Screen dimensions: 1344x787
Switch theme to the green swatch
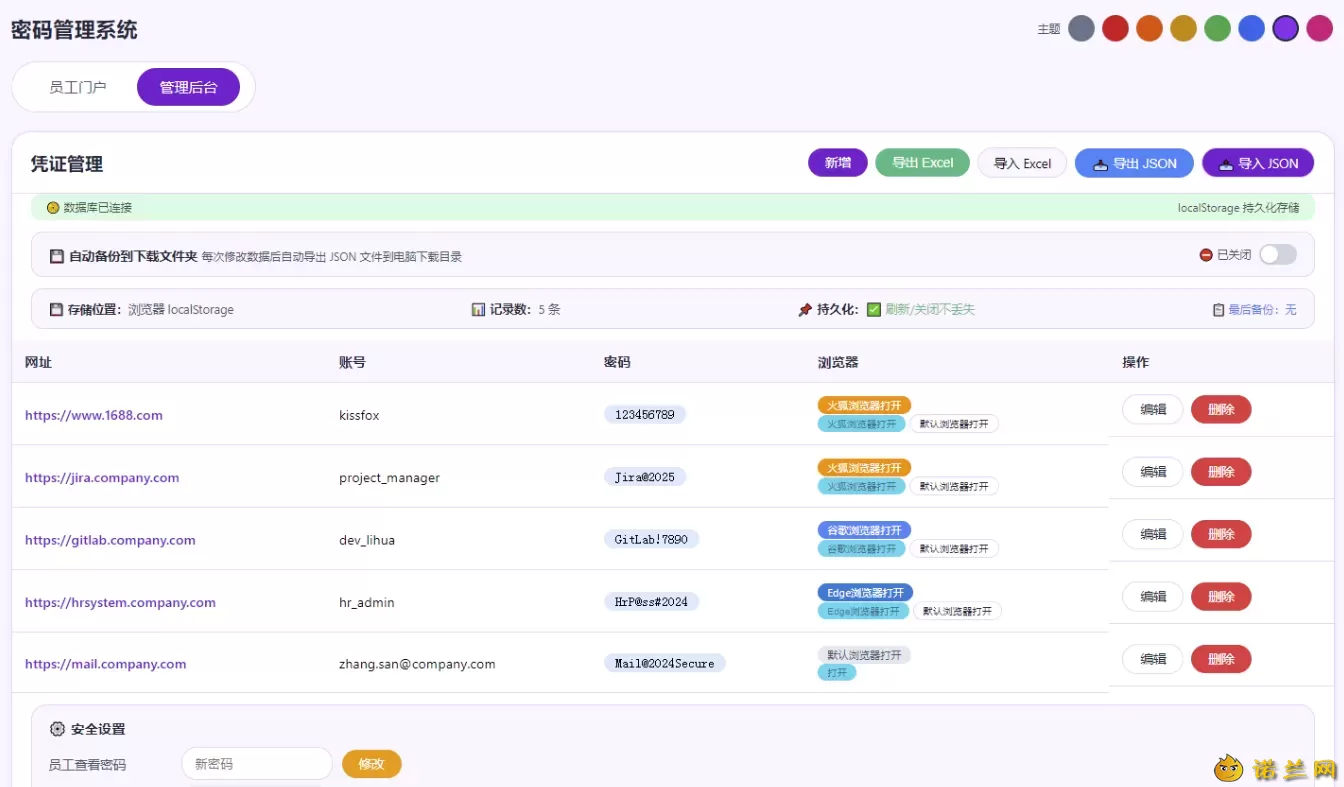1217,28
